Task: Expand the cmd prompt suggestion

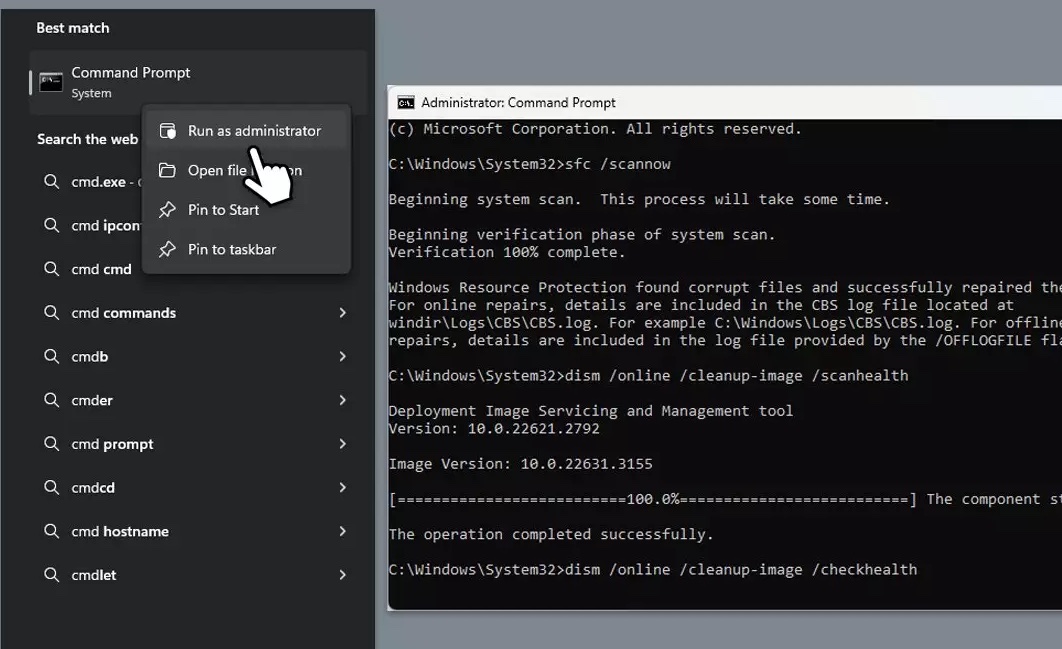Action: [343, 443]
